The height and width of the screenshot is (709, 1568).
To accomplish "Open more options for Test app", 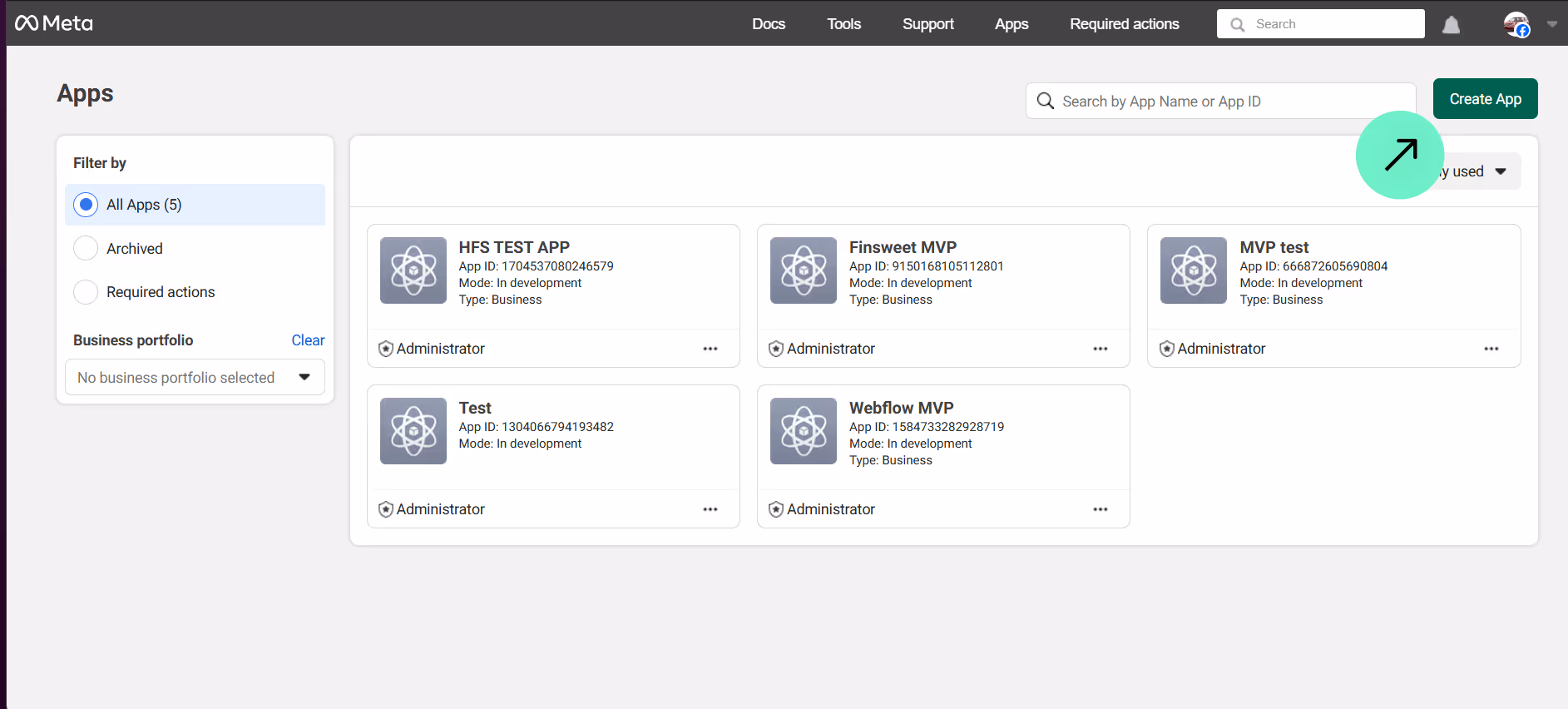I will click(x=710, y=509).
